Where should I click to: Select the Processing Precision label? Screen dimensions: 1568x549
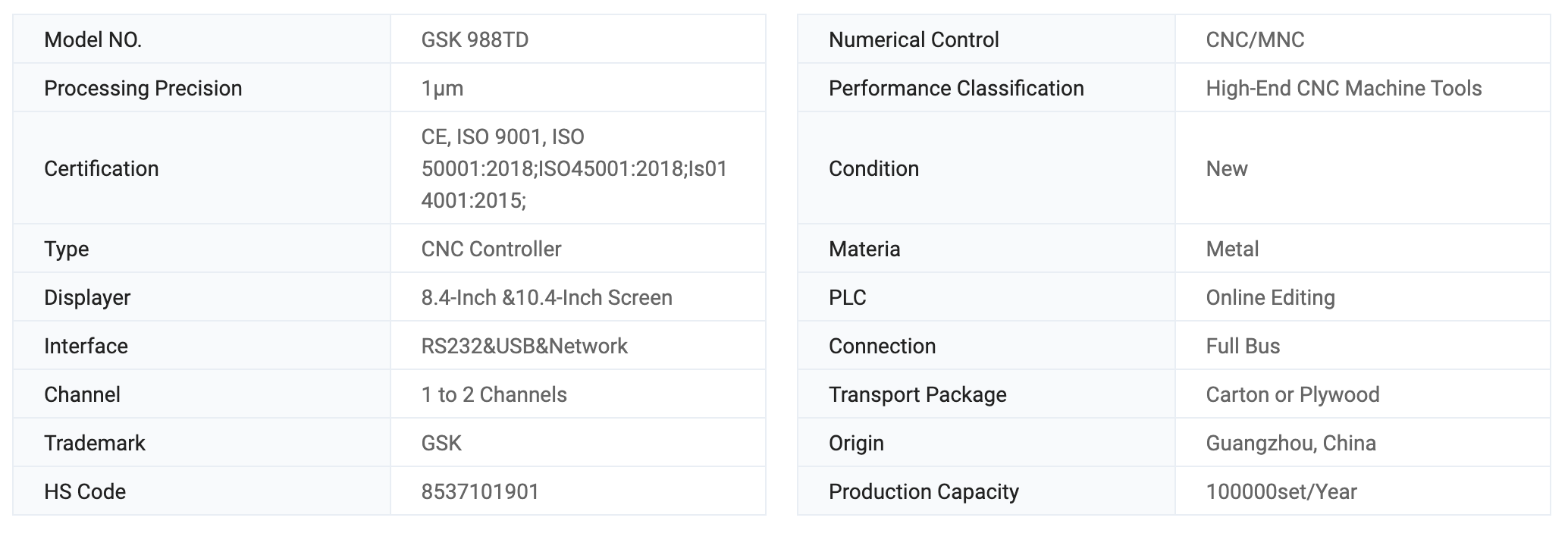tap(143, 88)
